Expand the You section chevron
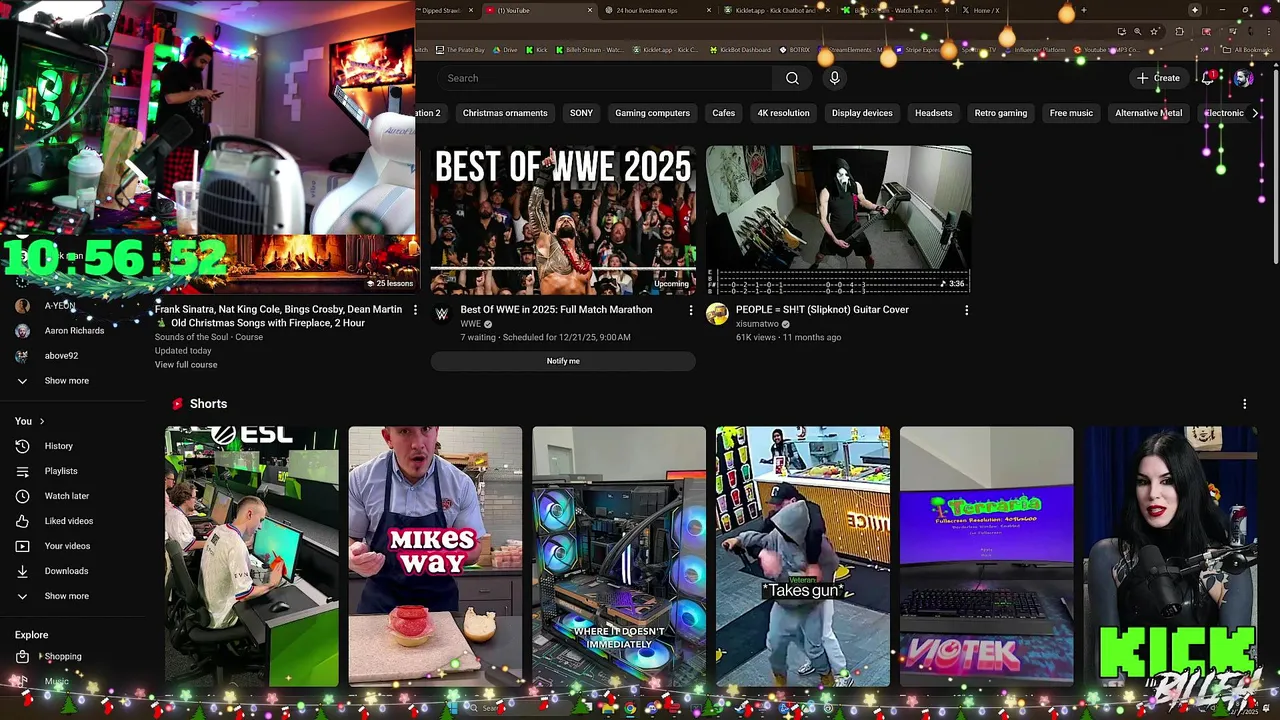1280x720 pixels. [x=42, y=421]
